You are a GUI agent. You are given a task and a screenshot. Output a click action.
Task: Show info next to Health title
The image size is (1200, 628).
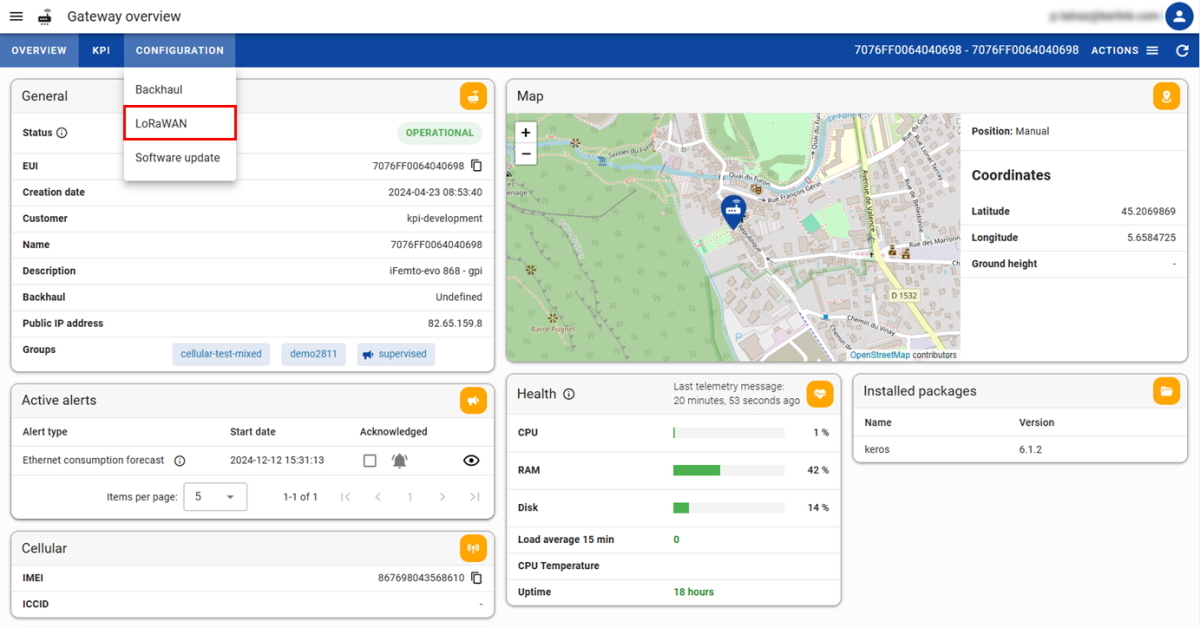[569, 394]
